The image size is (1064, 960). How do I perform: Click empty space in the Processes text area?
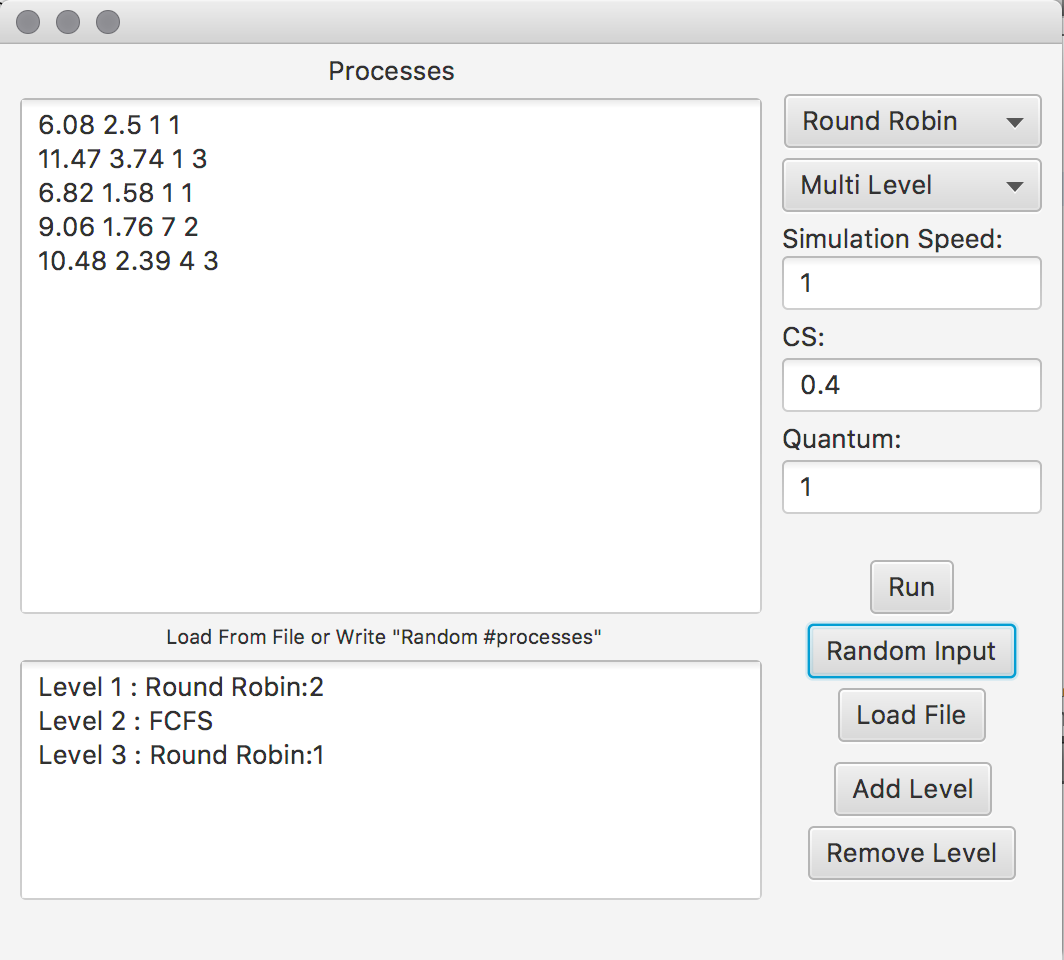point(390,450)
